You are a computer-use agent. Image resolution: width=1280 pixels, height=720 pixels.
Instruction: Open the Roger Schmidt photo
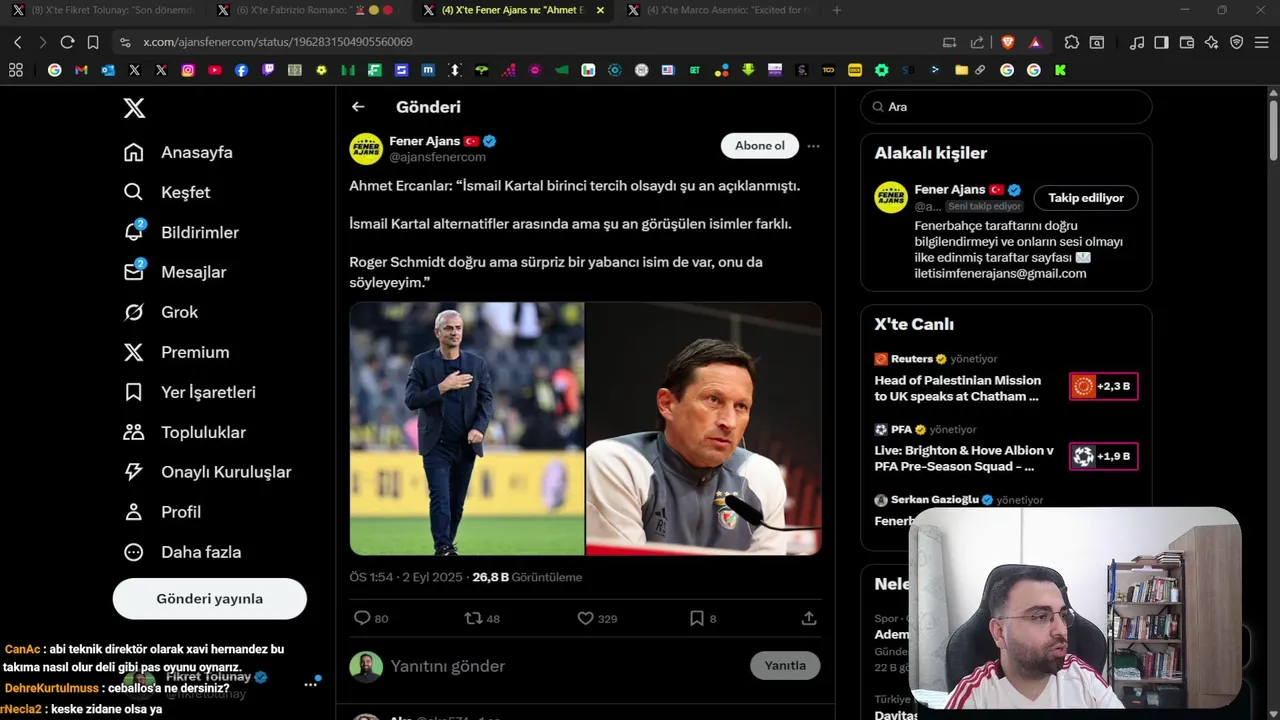pyautogui.click(x=703, y=429)
